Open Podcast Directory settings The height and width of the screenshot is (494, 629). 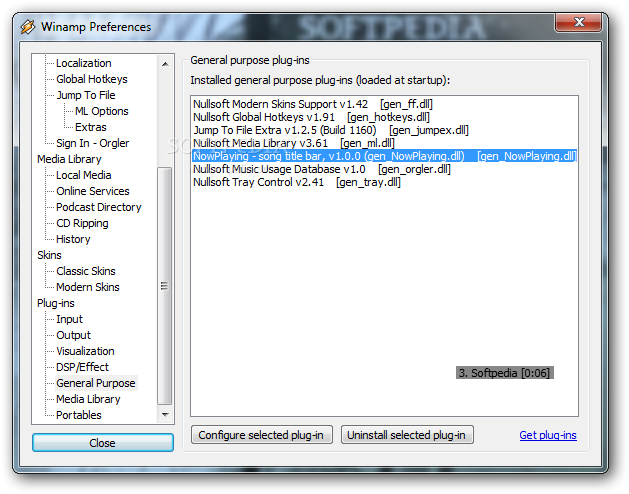(99, 207)
